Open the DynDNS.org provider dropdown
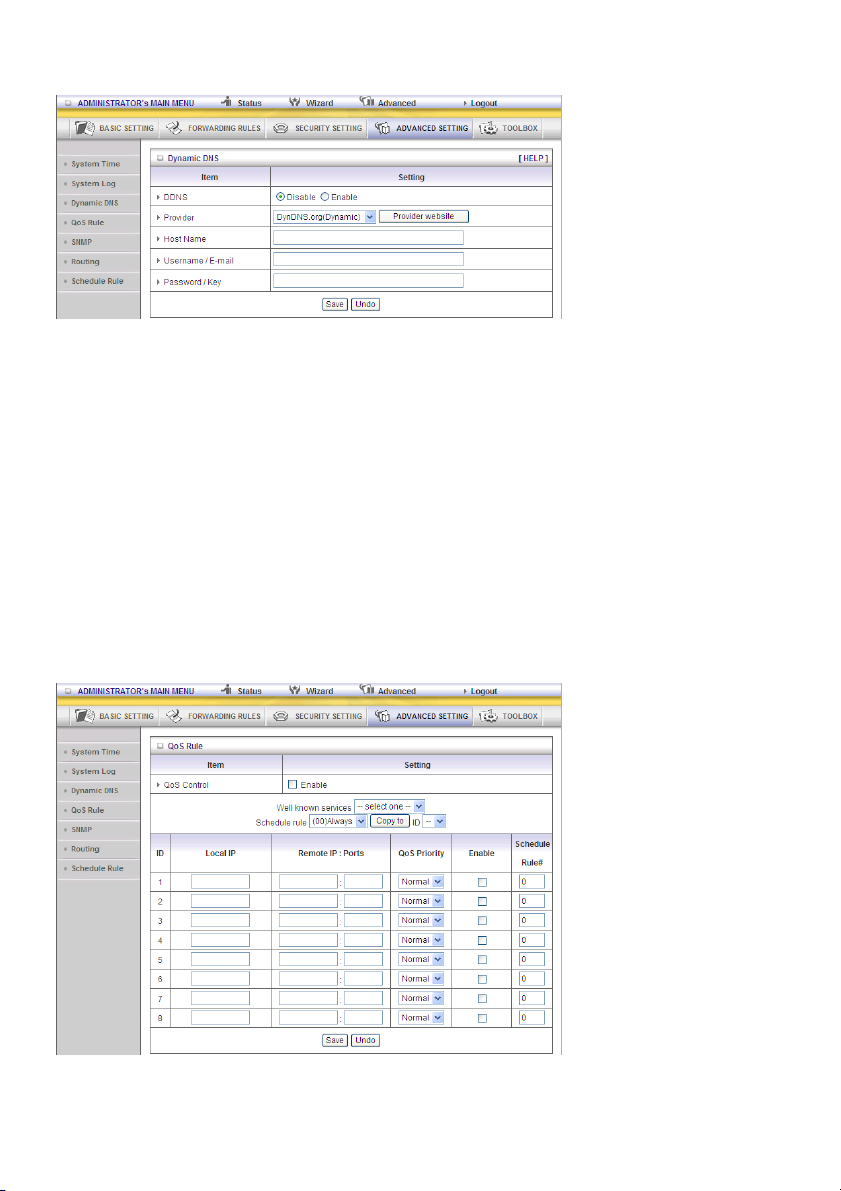 point(324,216)
